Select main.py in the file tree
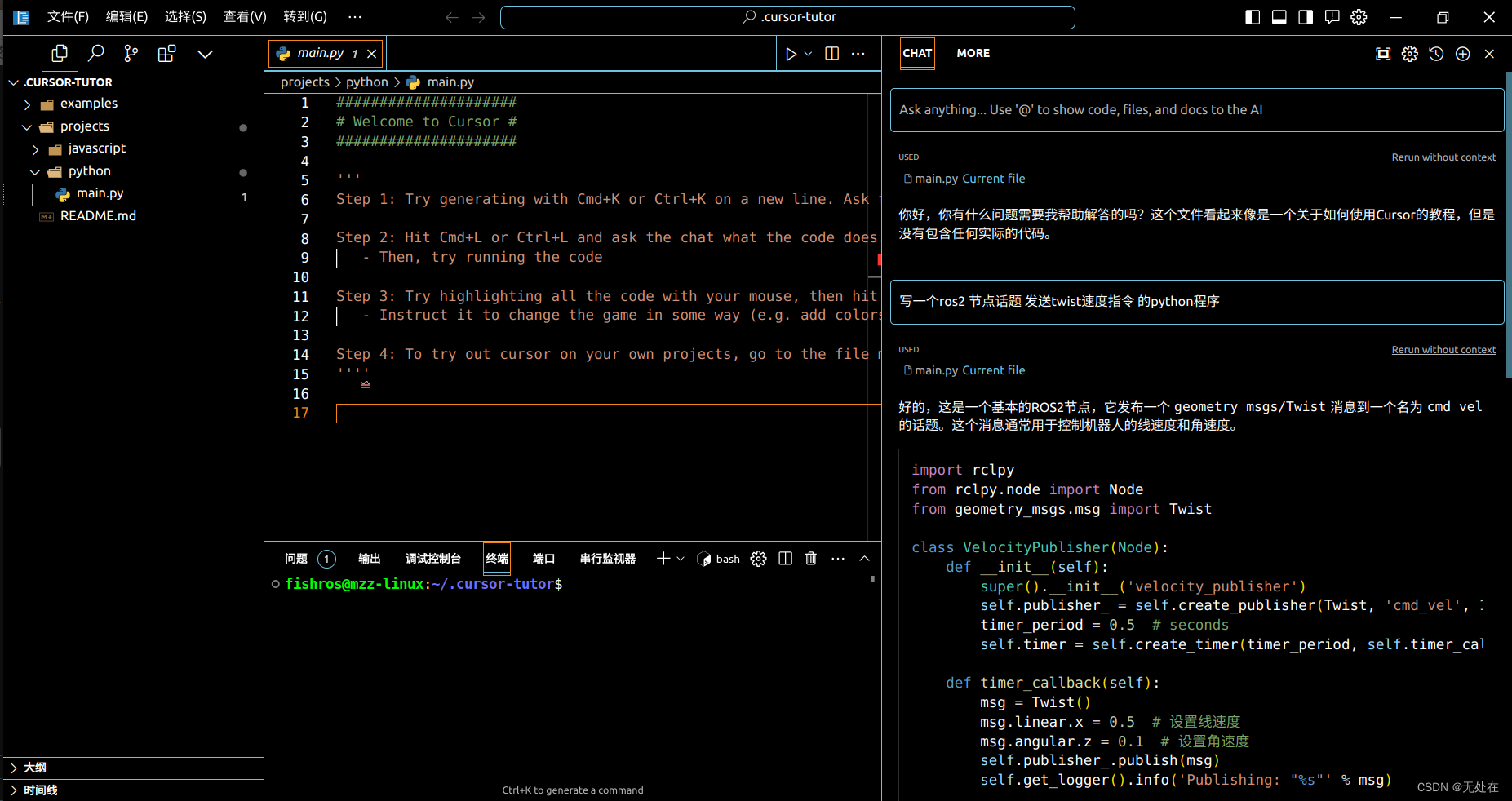Image resolution: width=1512 pixels, height=801 pixels. 134,194
